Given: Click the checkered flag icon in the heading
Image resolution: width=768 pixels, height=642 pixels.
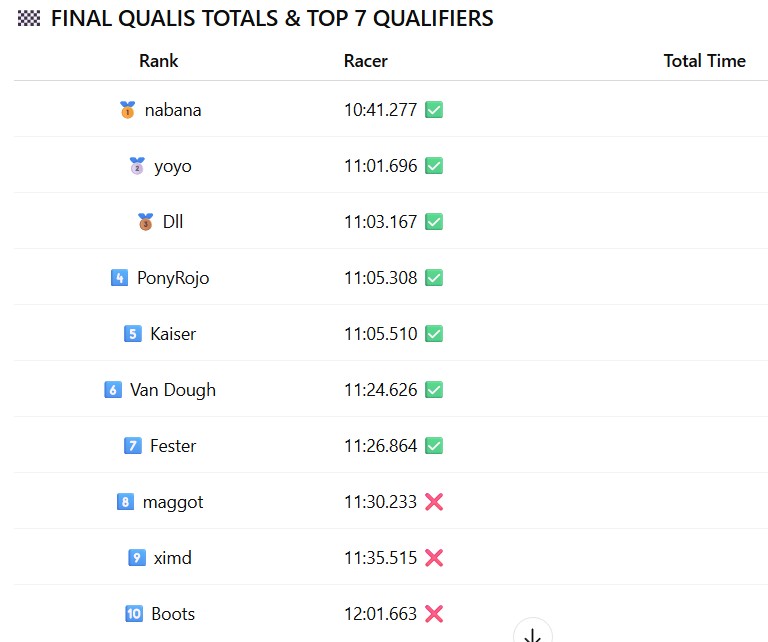Looking at the screenshot, I should coord(29,19).
